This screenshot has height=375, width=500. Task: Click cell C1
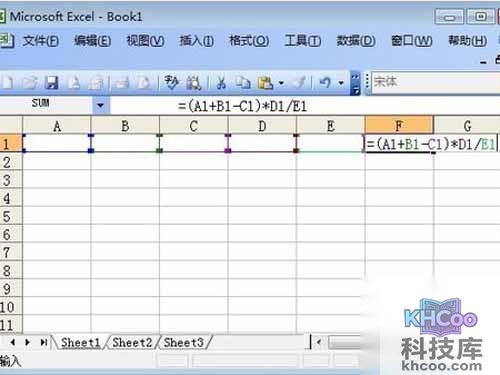(194, 144)
